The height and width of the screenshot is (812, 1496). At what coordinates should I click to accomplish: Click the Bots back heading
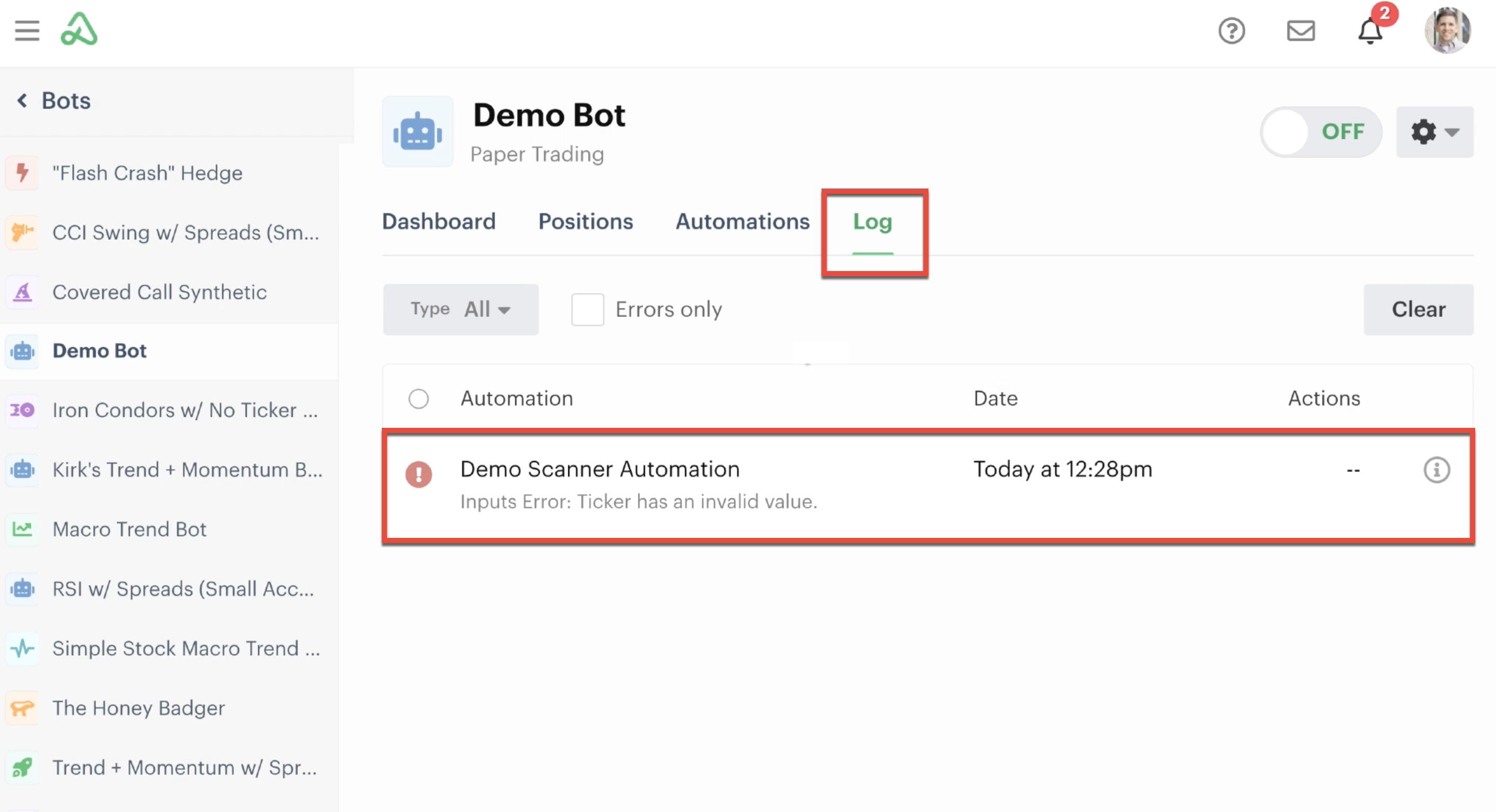tap(66, 100)
